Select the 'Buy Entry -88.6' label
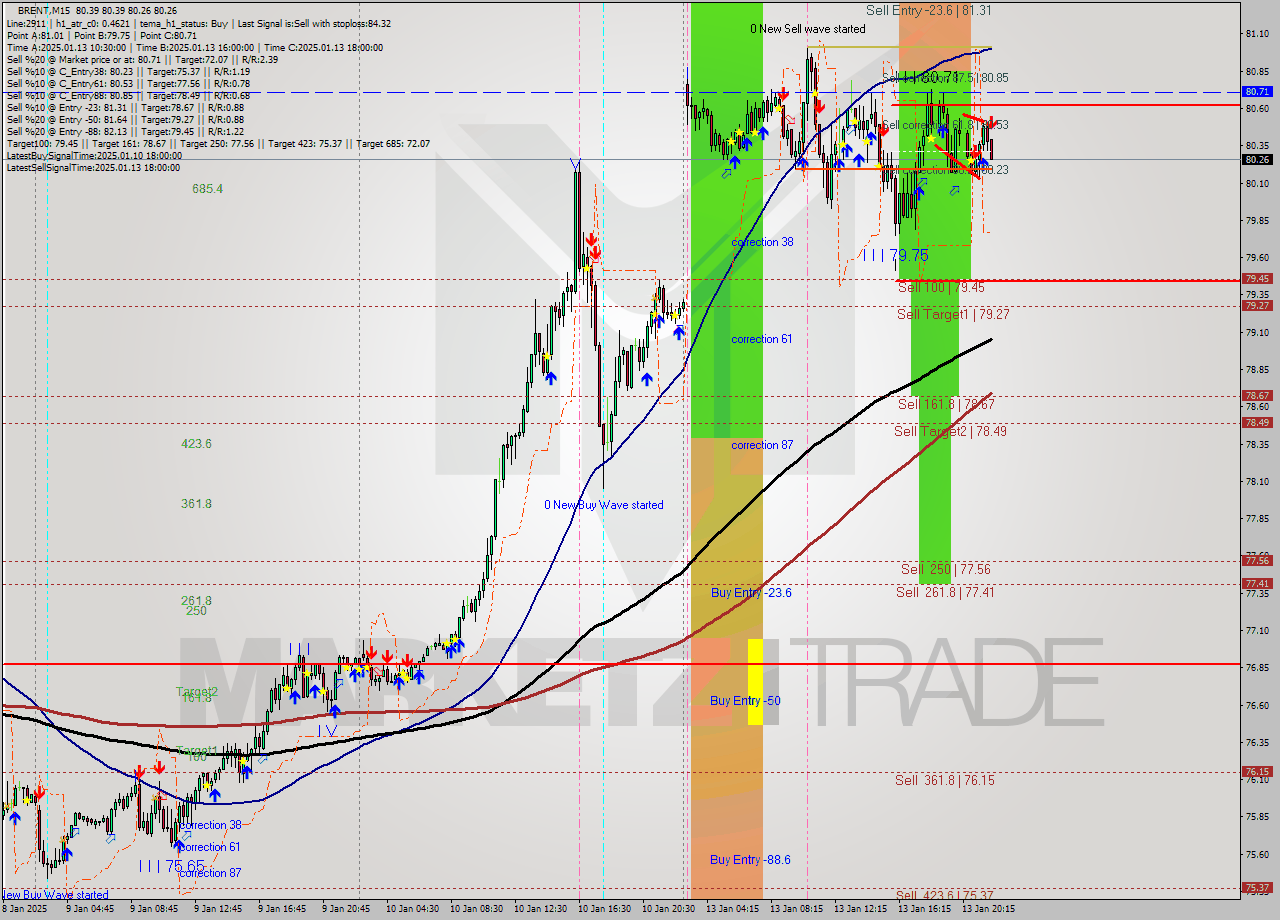Image resolution: width=1280 pixels, height=920 pixels. click(x=750, y=859)
